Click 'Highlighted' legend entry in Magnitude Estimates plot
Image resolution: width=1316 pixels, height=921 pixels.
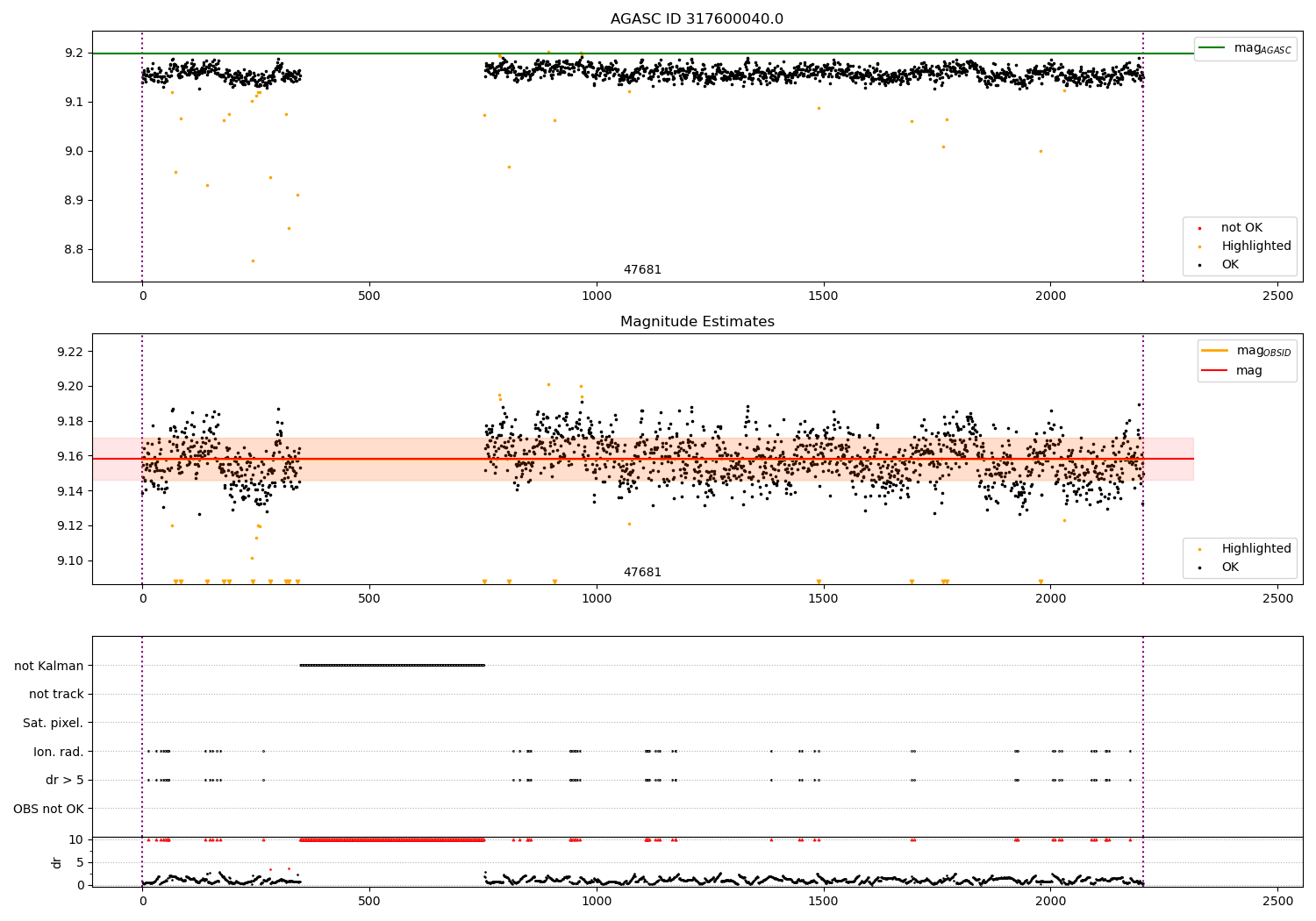[1245, 549]
